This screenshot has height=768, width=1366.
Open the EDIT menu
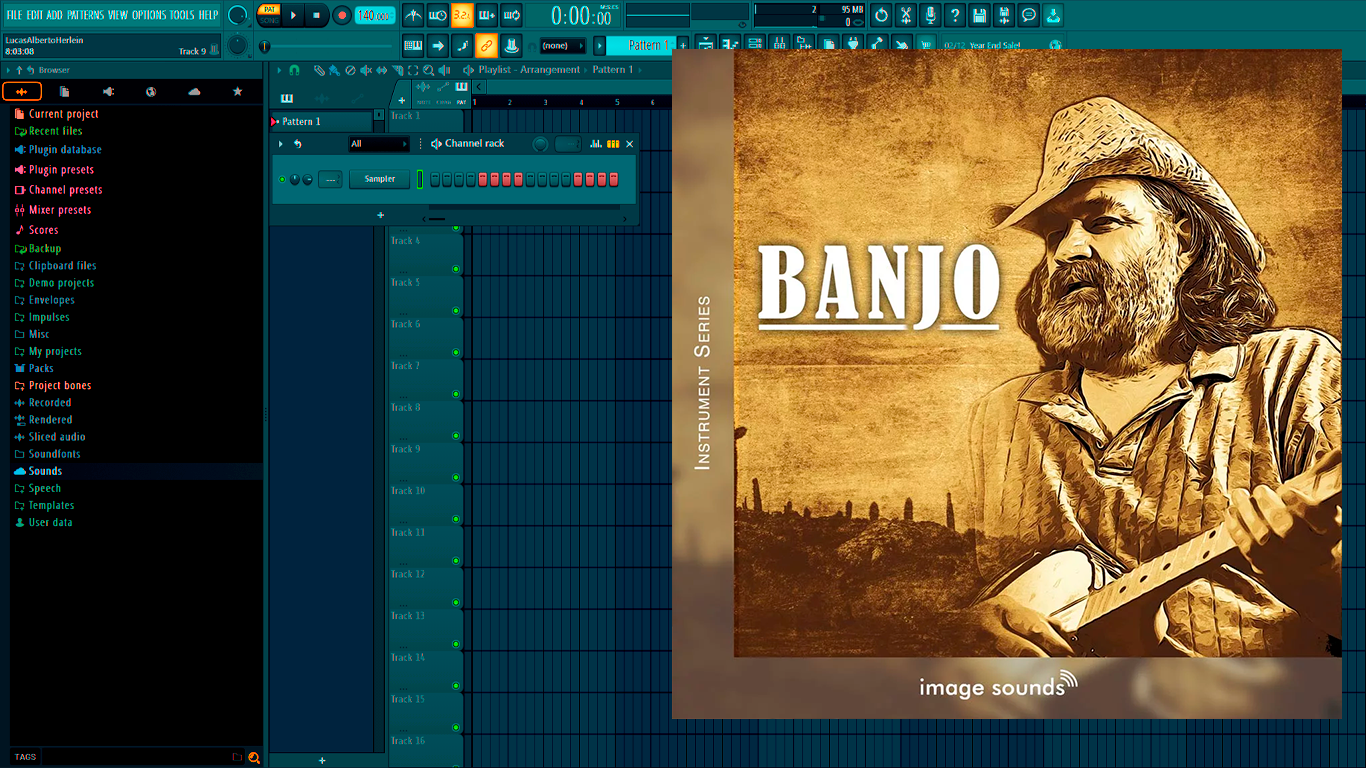click(35, 15)
